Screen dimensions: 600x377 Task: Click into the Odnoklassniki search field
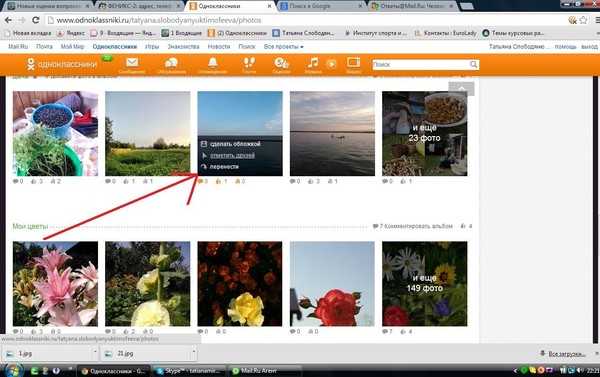click(x=421, y=64)
